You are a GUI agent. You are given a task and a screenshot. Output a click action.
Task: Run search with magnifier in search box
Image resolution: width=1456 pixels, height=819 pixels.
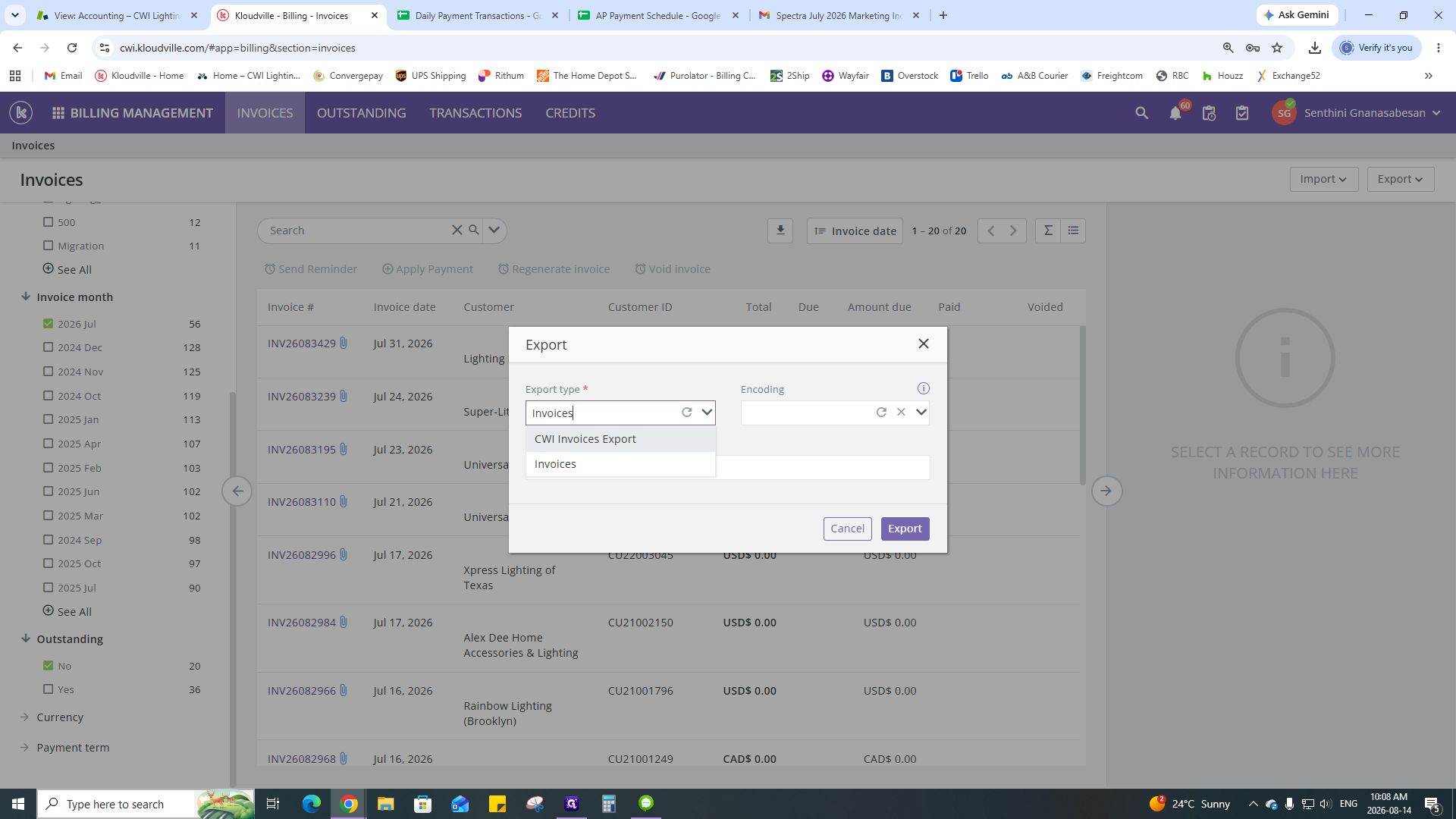tap(474, 230)
